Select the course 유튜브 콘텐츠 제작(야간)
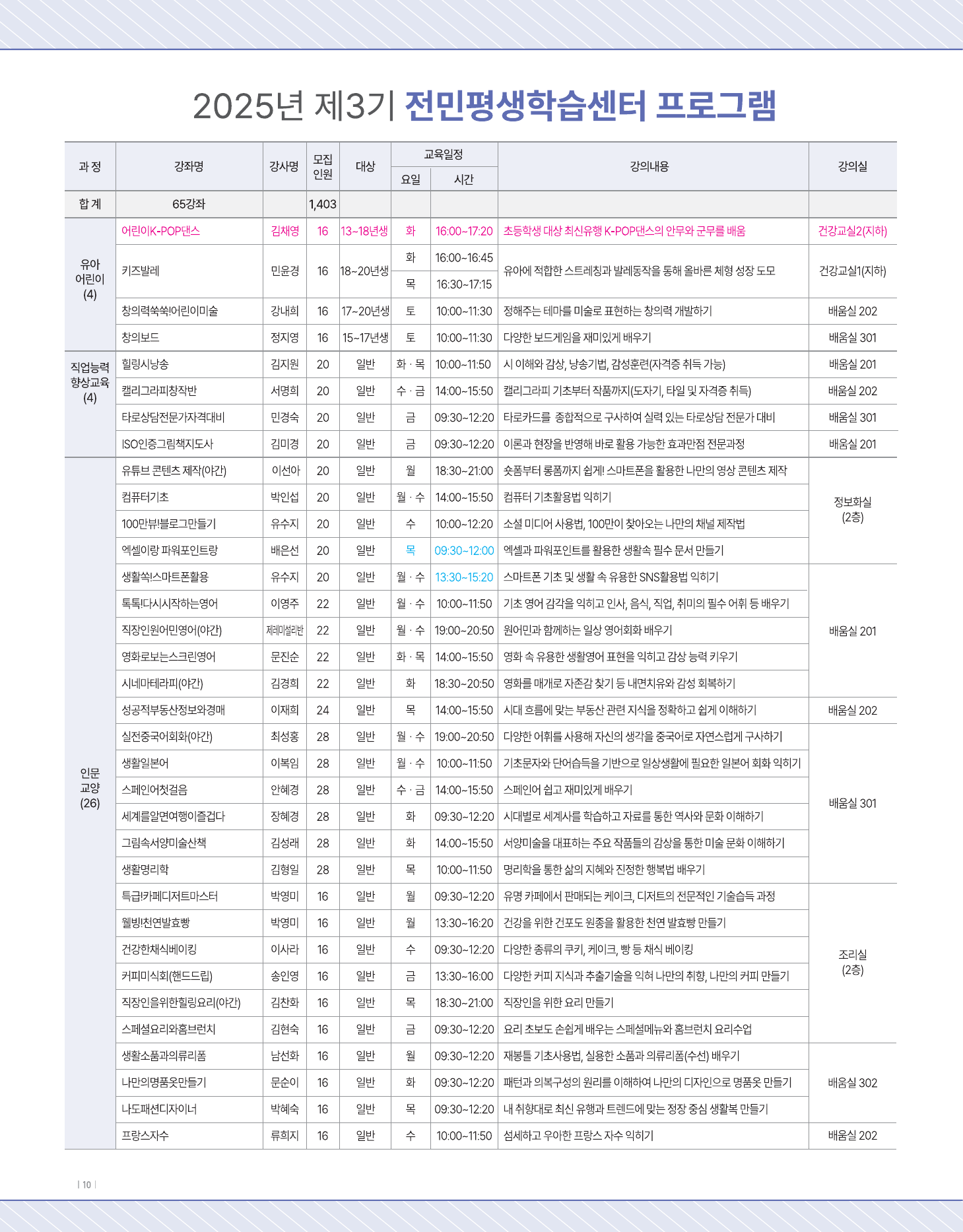The height and width of the screenshot is (1232, 963). (x=174, y=470)
